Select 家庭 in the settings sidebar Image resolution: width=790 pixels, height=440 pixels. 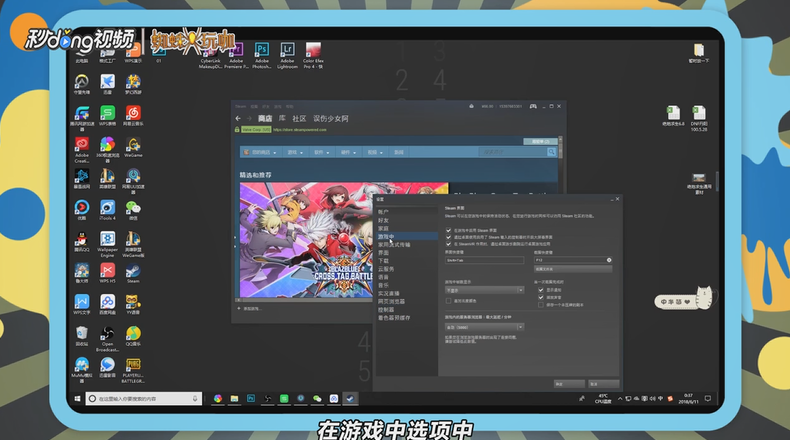(x=383, y=228)
